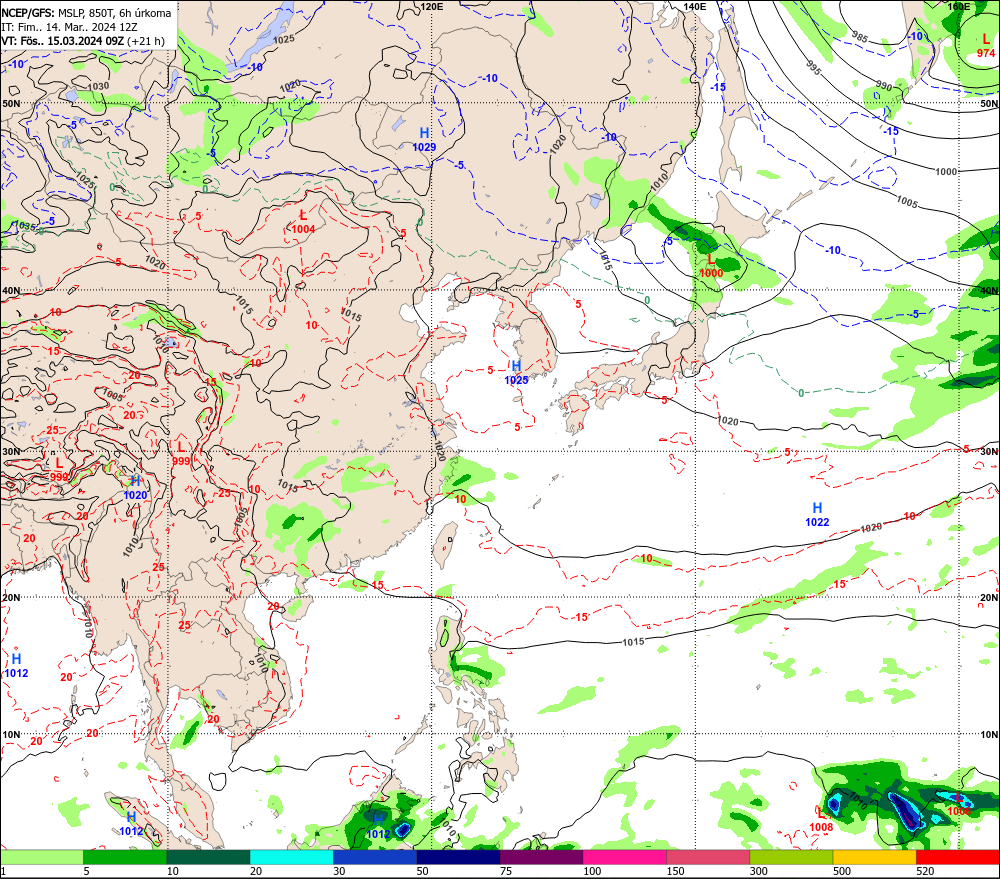1000x879 pixels.
Task: Click the 995 isobar label
Action: coord(813,68)
